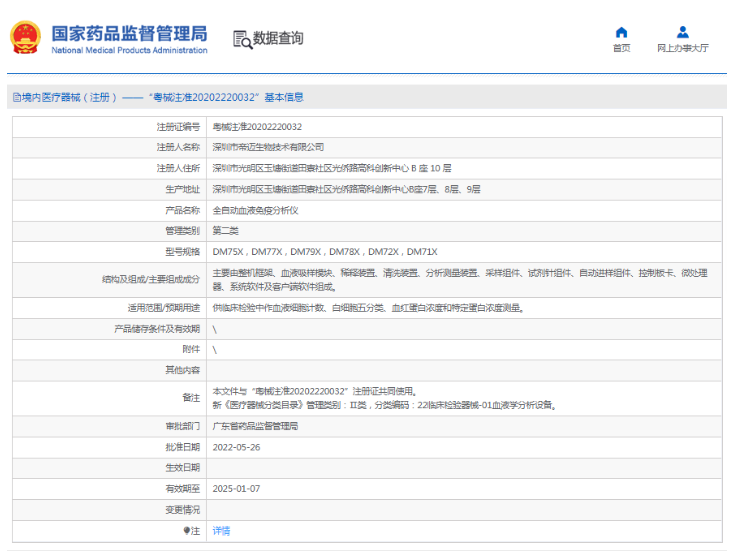Click the 审批部门 label
Viewport: 744px width, 560px height.
[x=183, y=426]
